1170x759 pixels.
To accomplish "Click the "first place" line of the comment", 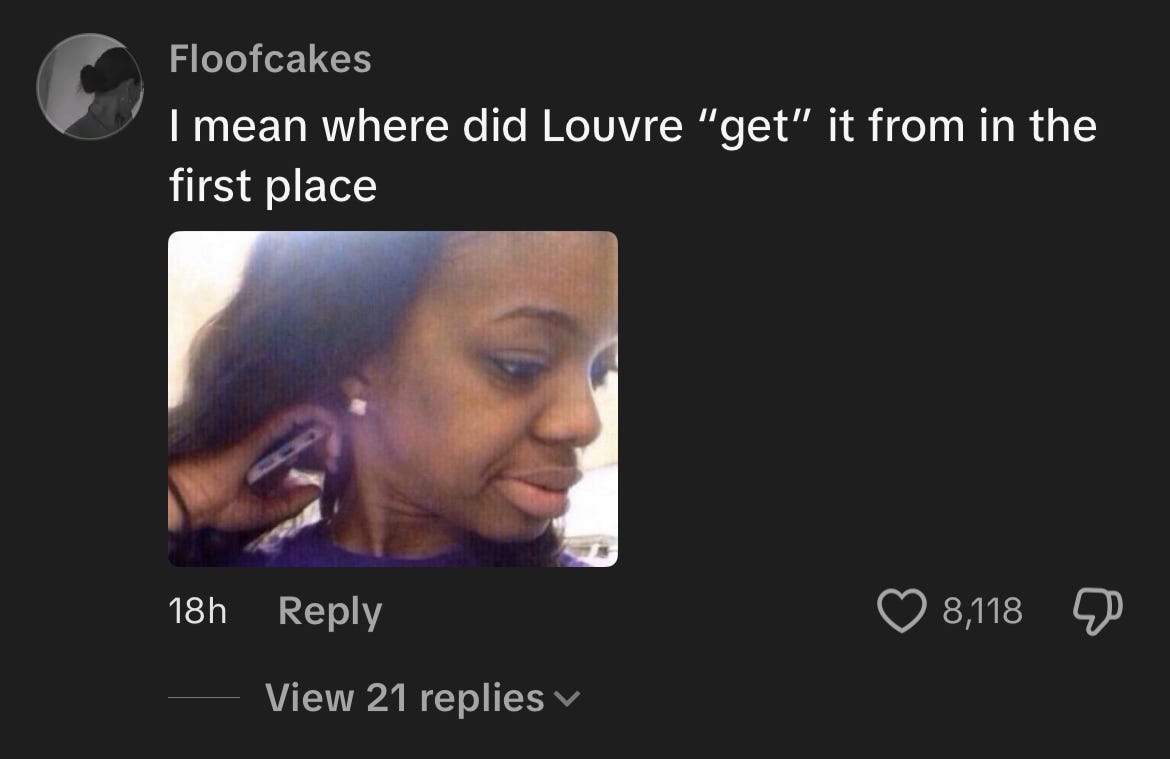I will coord(273,186).
